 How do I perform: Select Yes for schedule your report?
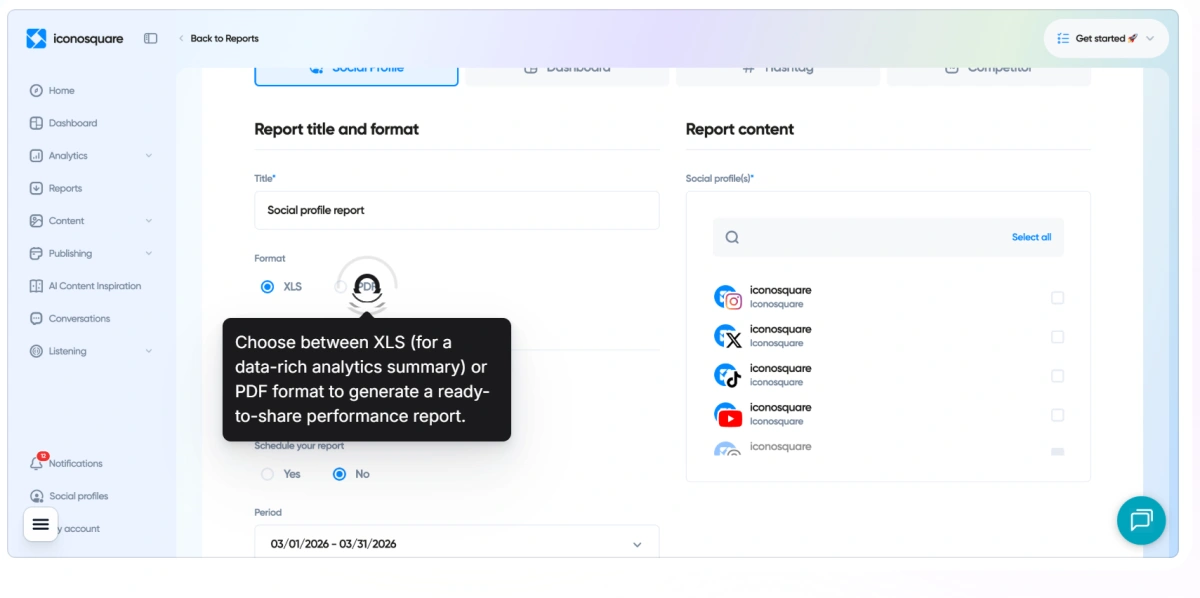(x=267, y=474)
